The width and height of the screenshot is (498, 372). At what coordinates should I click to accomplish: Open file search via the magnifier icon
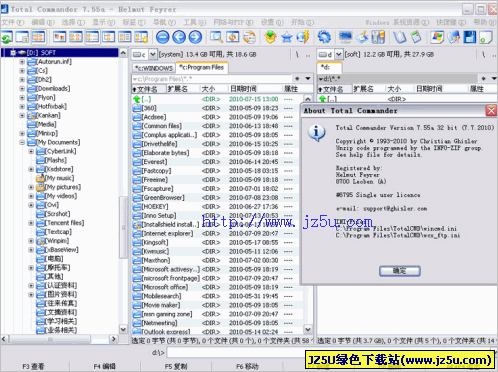tap(216, 37)
